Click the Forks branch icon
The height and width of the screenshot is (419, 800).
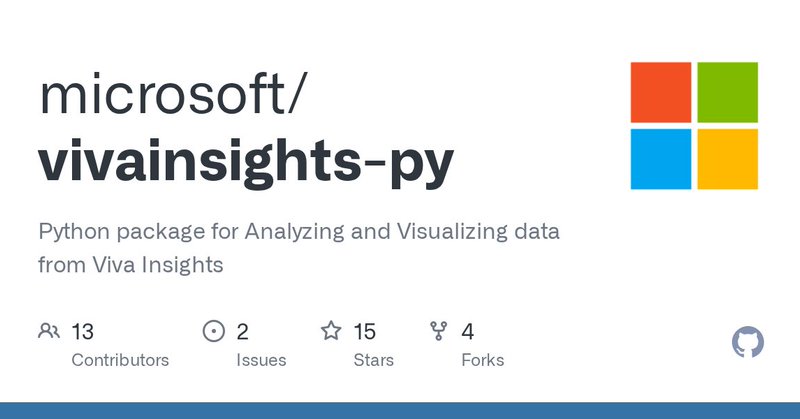click(x=438, y=331)
